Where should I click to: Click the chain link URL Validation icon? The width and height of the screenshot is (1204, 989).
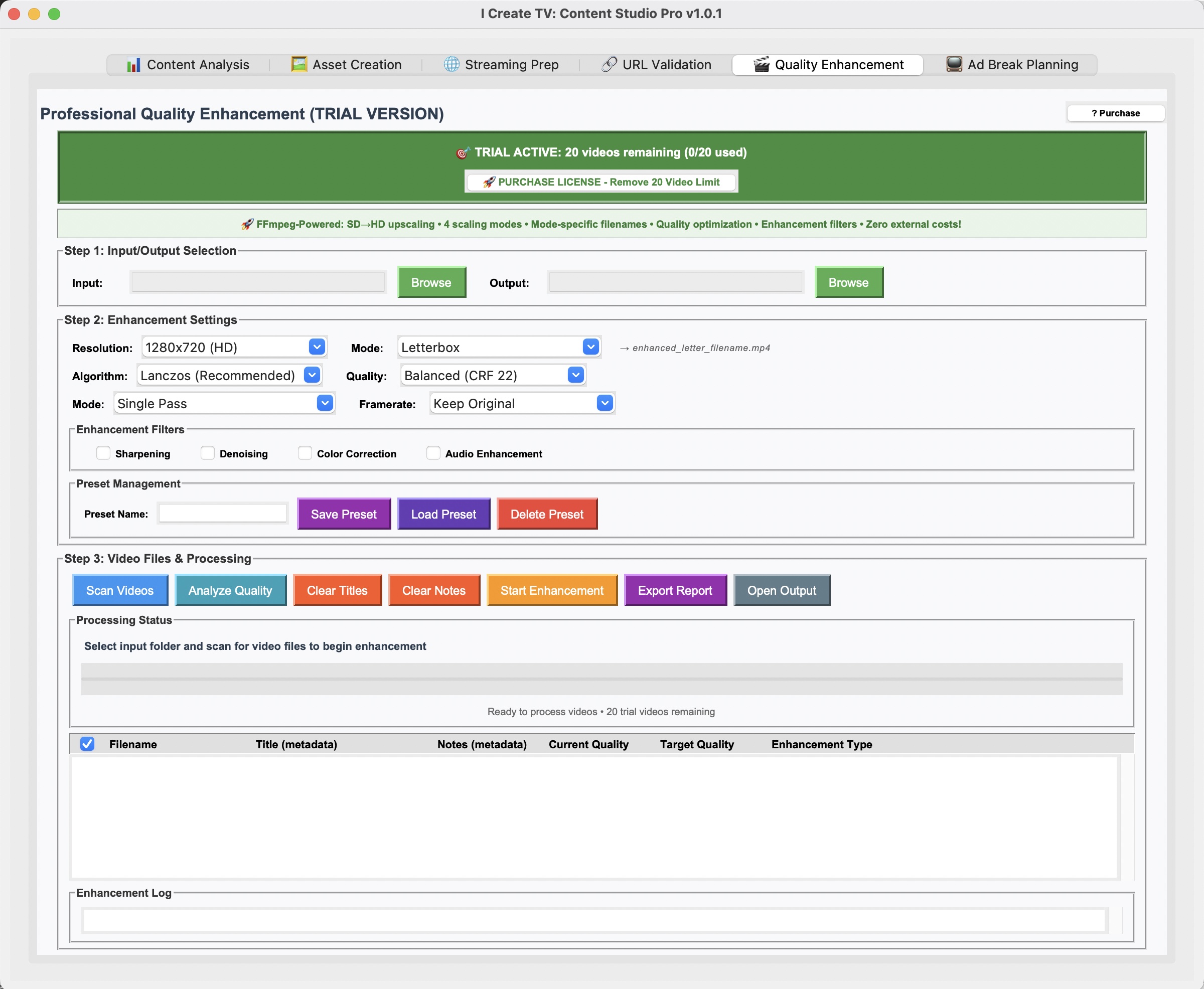click(609, 64)
